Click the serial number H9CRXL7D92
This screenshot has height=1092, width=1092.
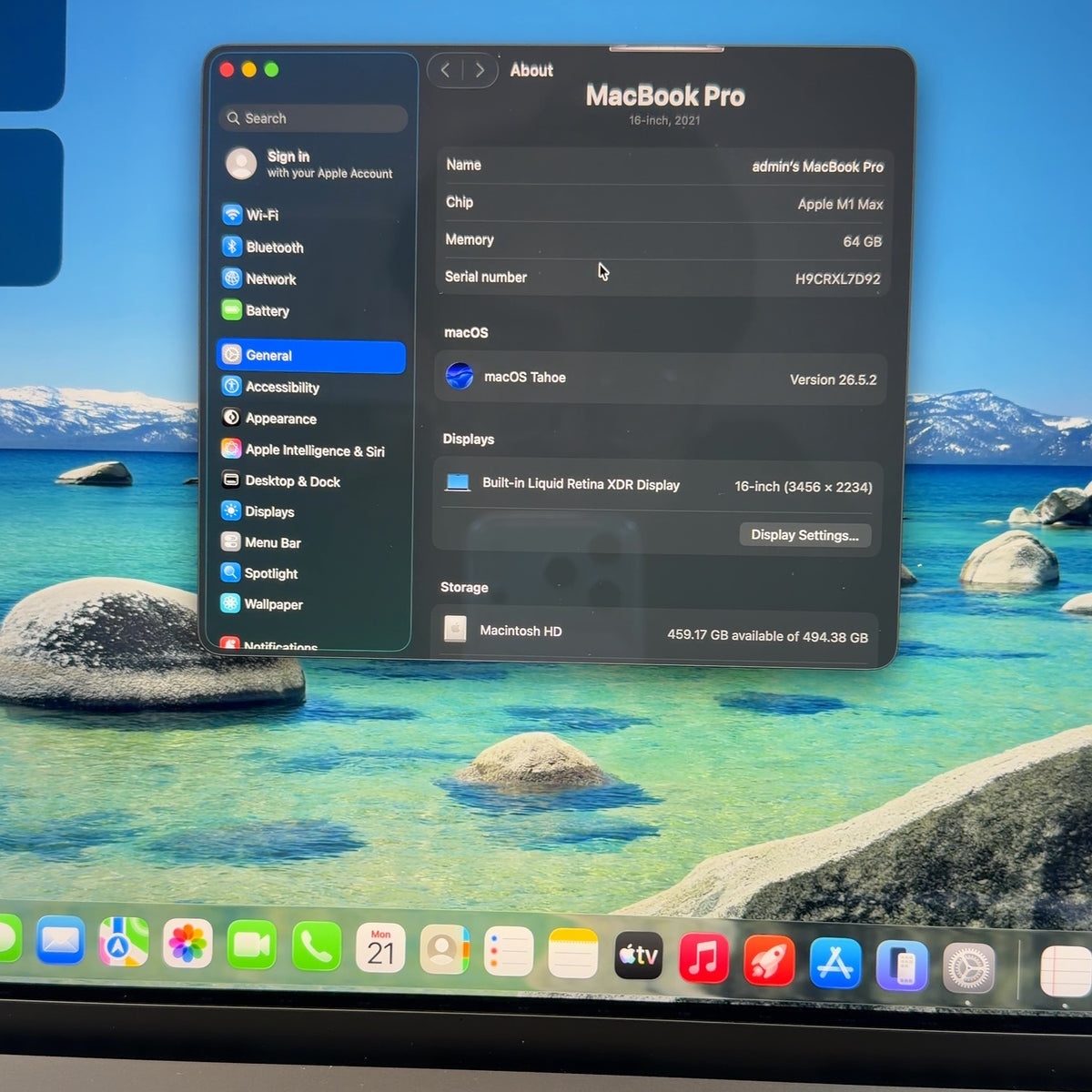point(837,278)
